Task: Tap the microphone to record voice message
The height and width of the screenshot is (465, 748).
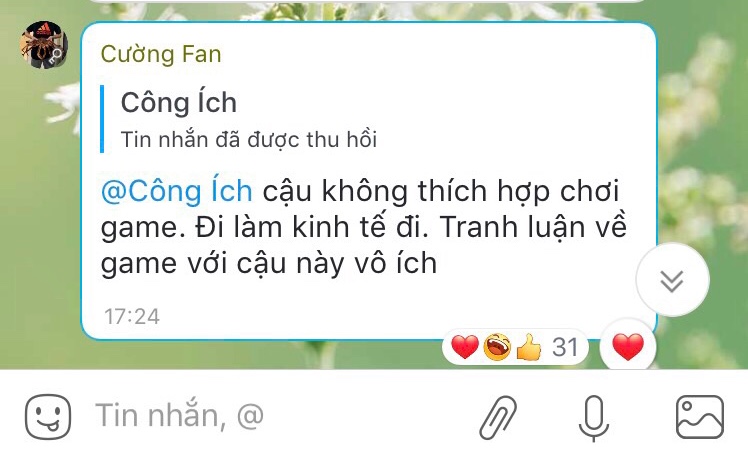Action: tap(594, 418)
